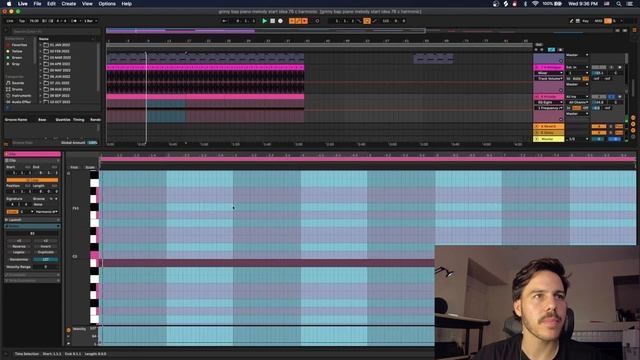Select the B Delay return track
Screen dimensions: 640x360
pos(549,133)
